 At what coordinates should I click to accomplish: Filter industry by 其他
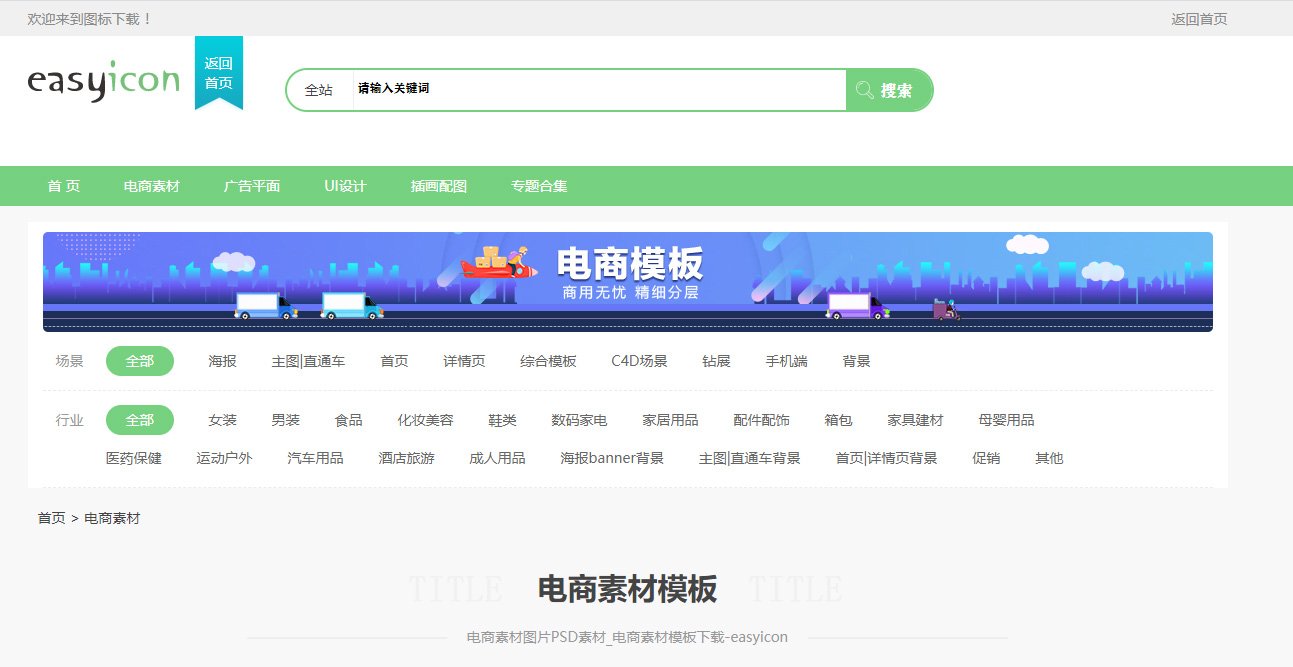click(1049, 458)
